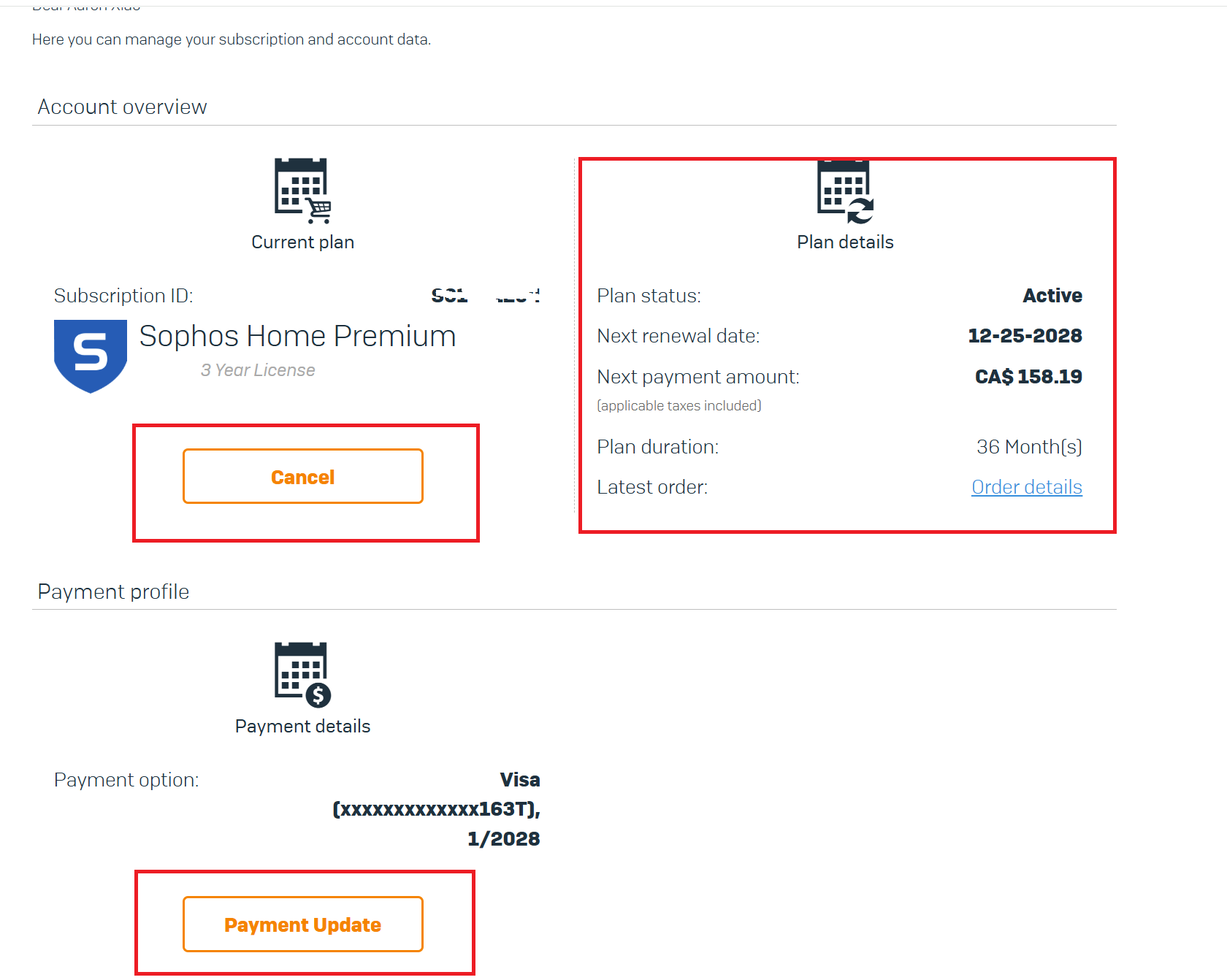The image size is (1227, 980).
Task: Click the Active plan status value
Action: tap(1052, 296)
